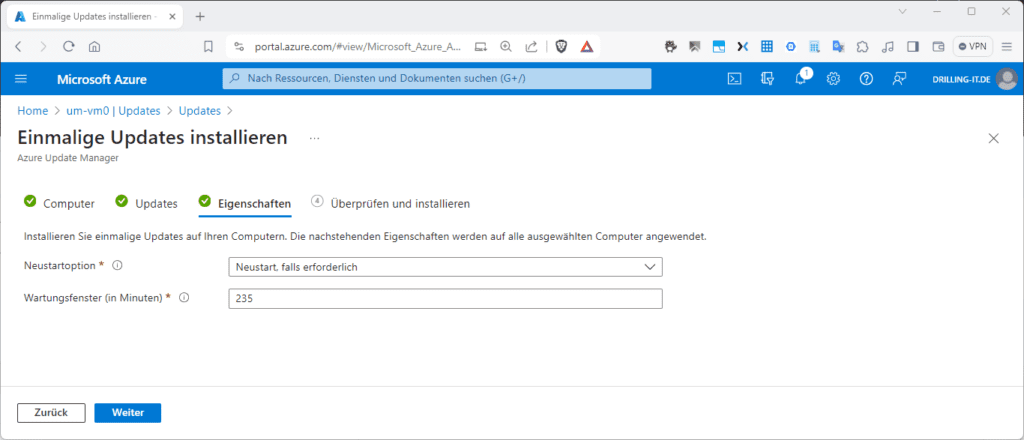Click the Azure Update Manager subtitle text
The height and width of the screenshot is (440, 1024).
(68, 158)
